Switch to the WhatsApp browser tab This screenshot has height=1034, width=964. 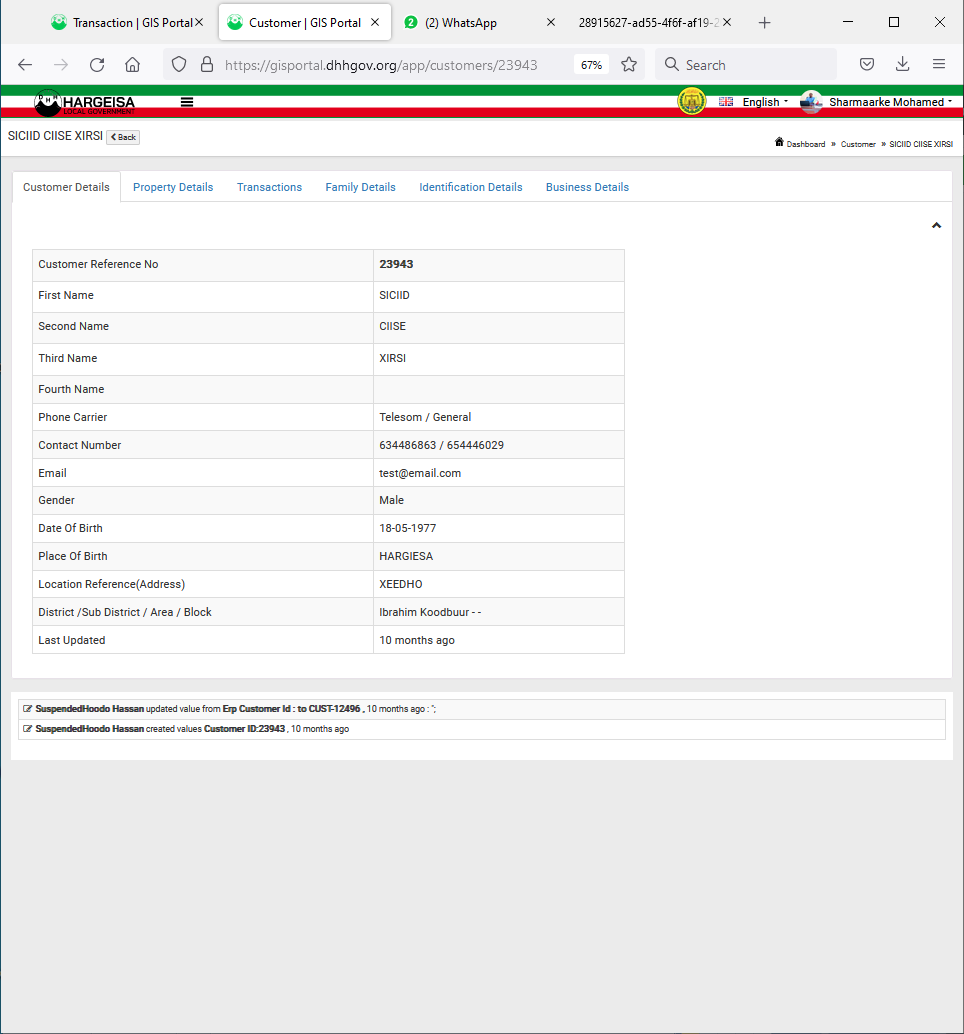(x=480, y=22)
